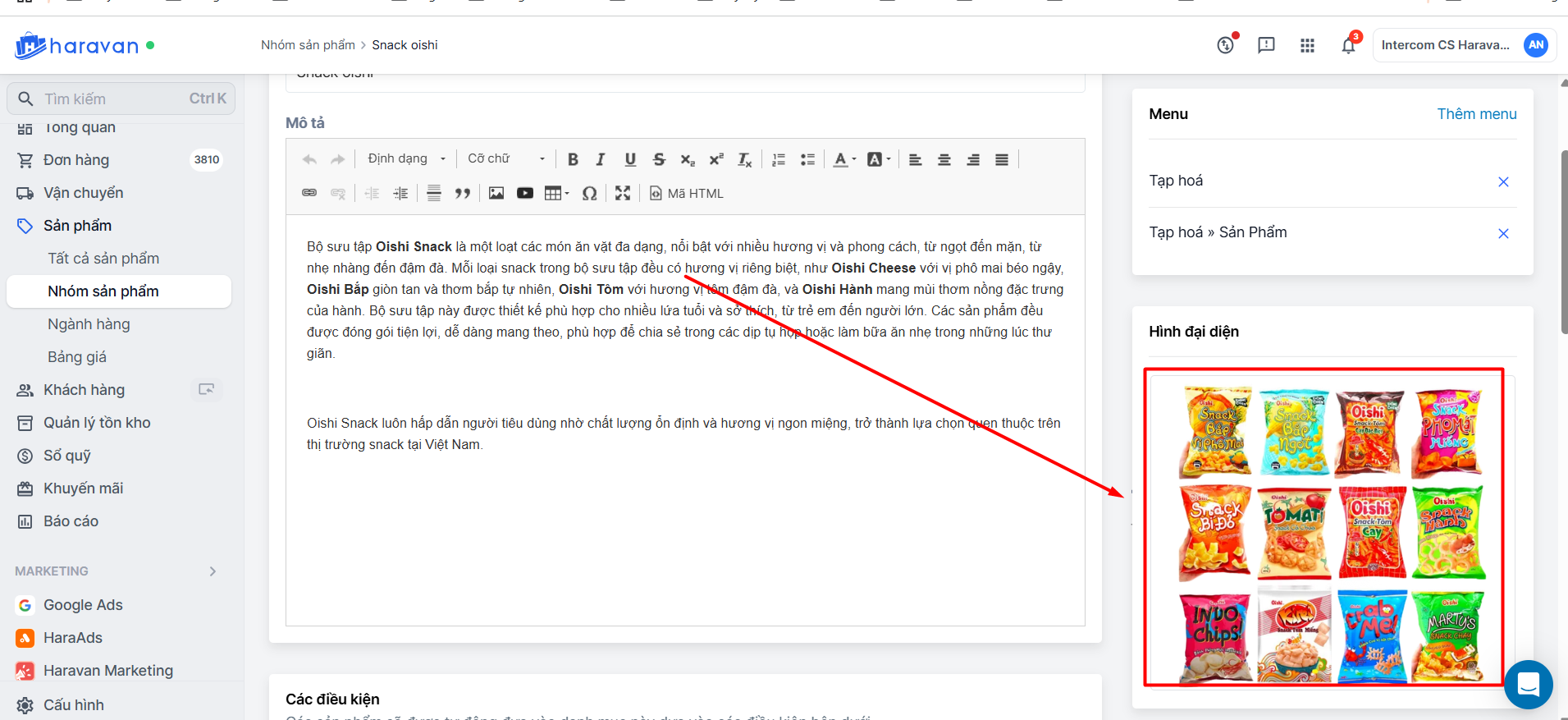This screenshot has height=720, width=1568.
Task: Open Khách hàng in the sidebar
Action: [84, 390]
